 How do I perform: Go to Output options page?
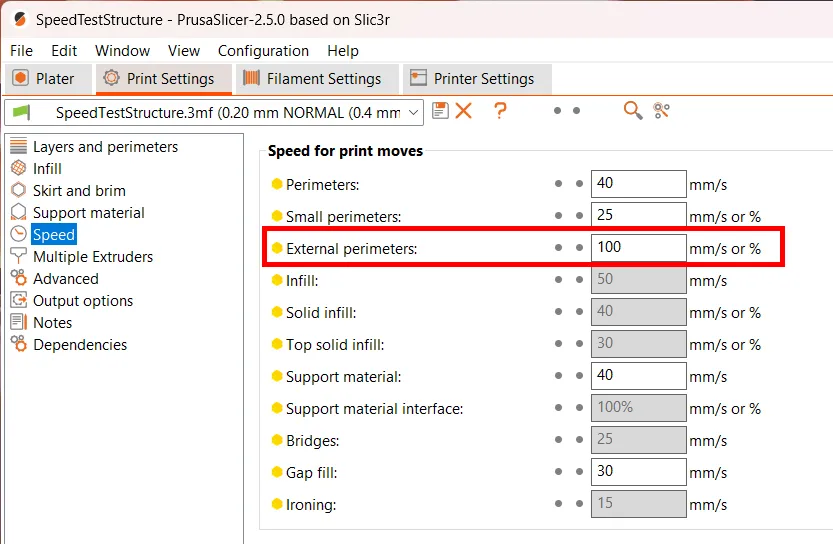coord(82,301)
